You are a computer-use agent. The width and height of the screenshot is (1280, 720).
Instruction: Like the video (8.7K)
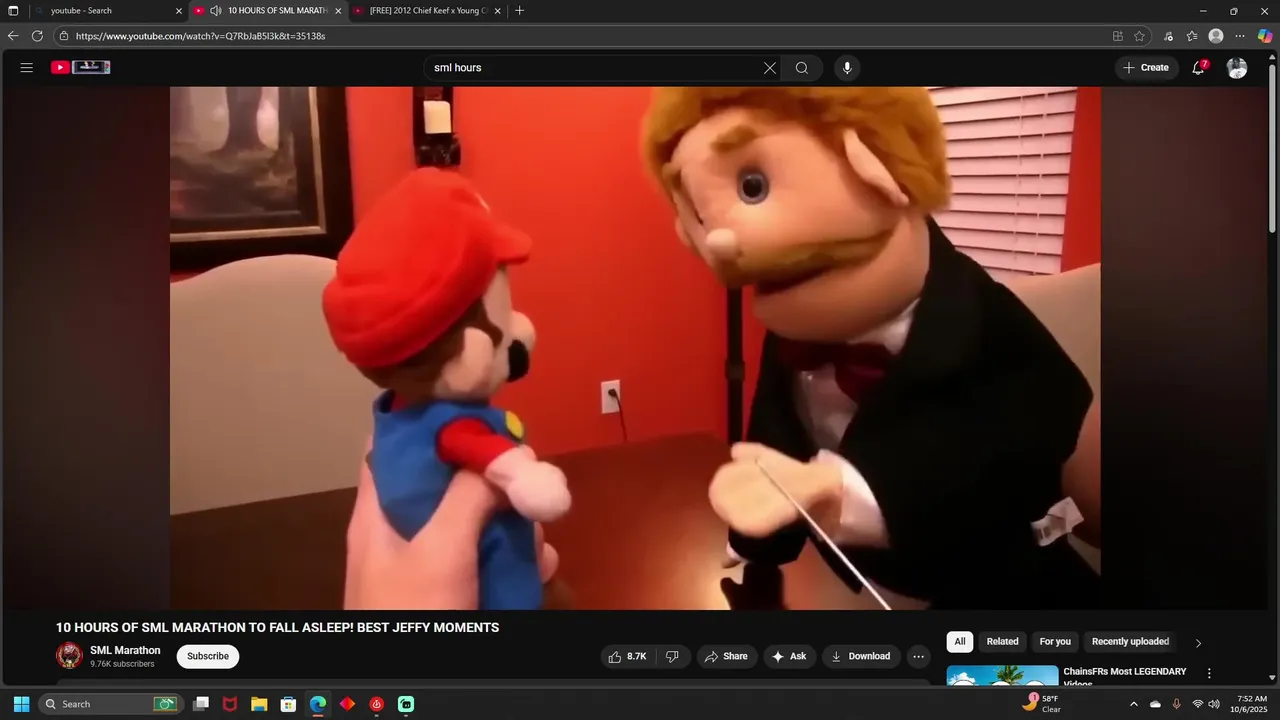click(x=627, y=656)
